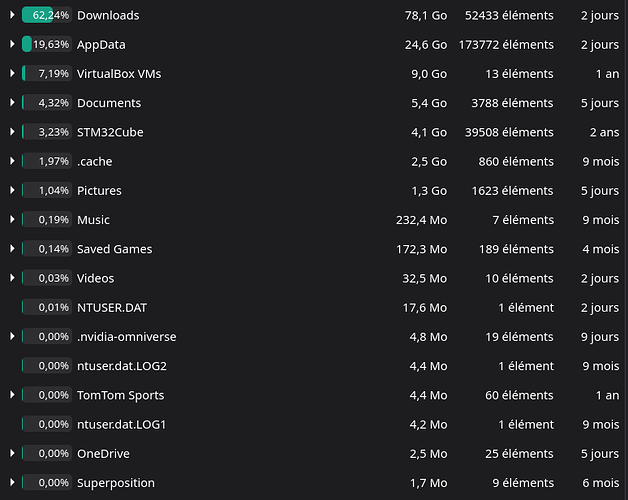Click the 78,1 Go size of Downloads
The image size is (628, 500).
click(x=426, y=15)
